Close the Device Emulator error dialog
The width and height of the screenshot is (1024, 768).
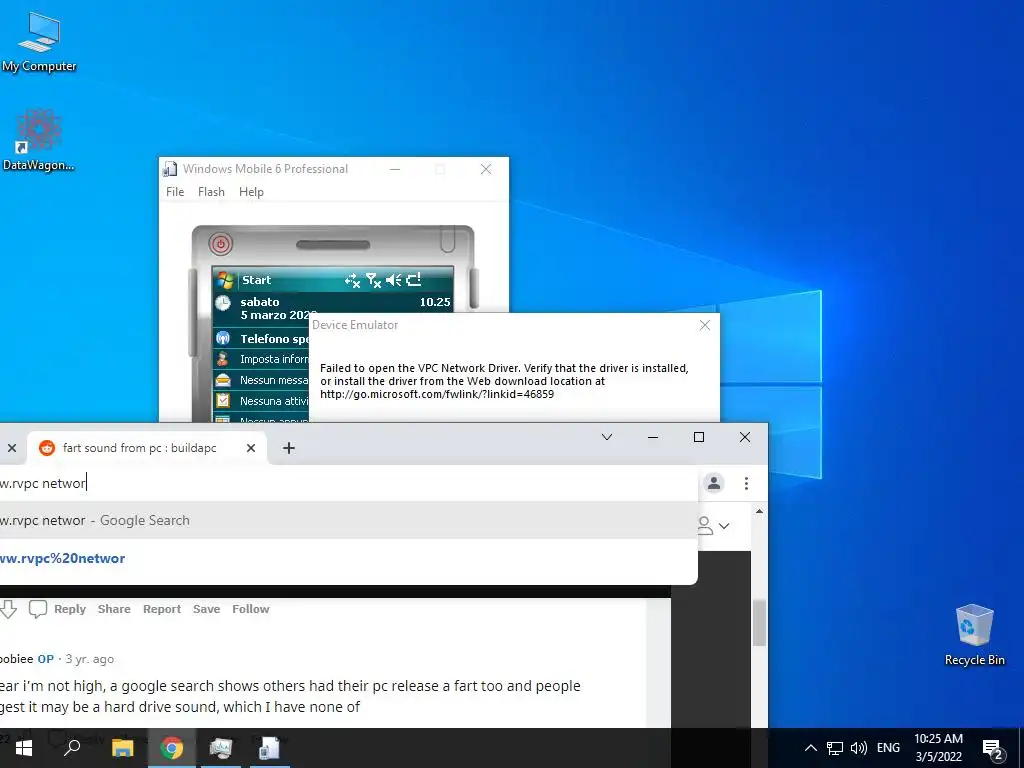click(705, 325)
